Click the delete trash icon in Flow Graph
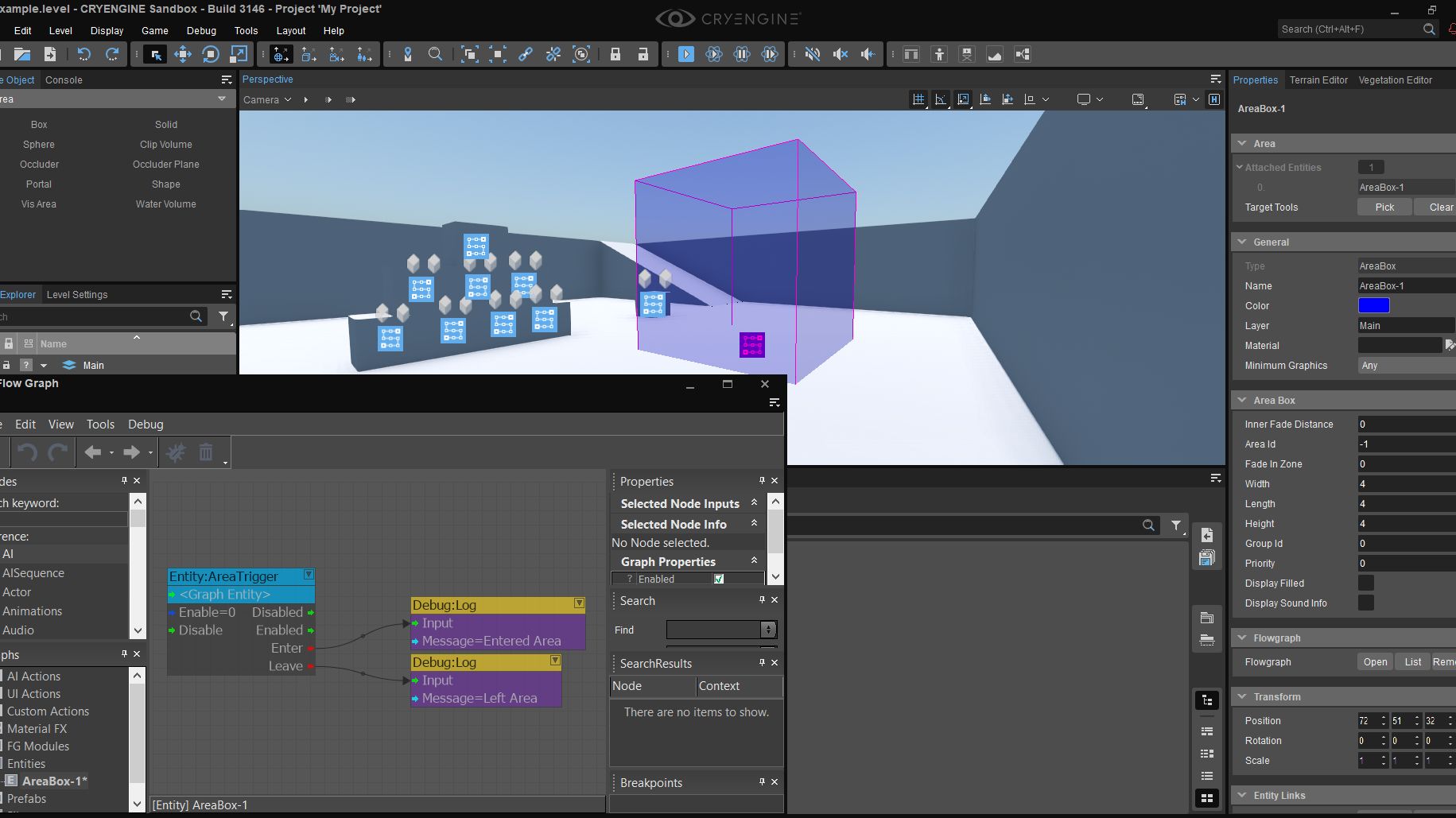This screenshot has height=818, width=1456. [206, 452]
